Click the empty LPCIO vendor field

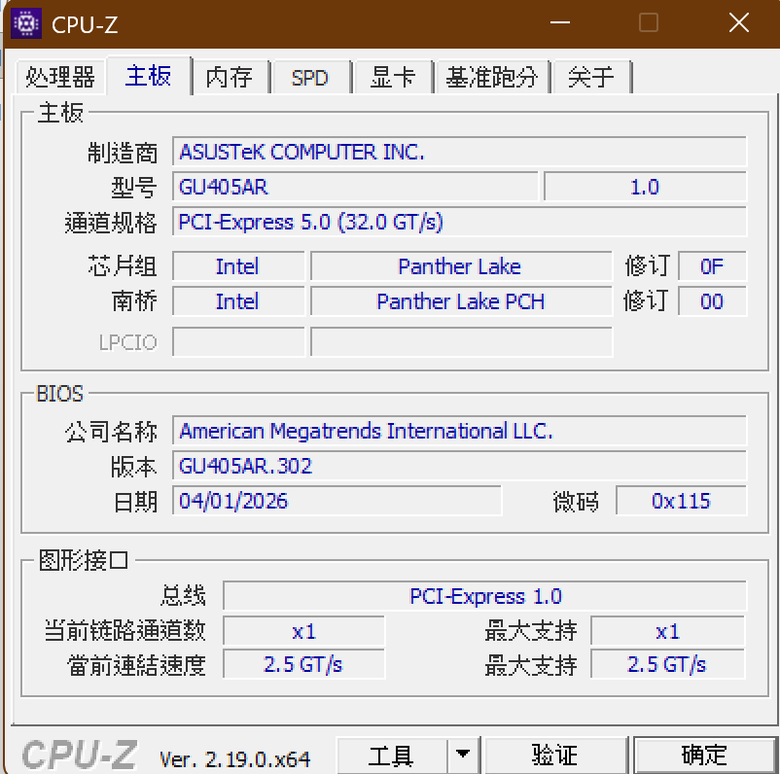tap(238, 342)
